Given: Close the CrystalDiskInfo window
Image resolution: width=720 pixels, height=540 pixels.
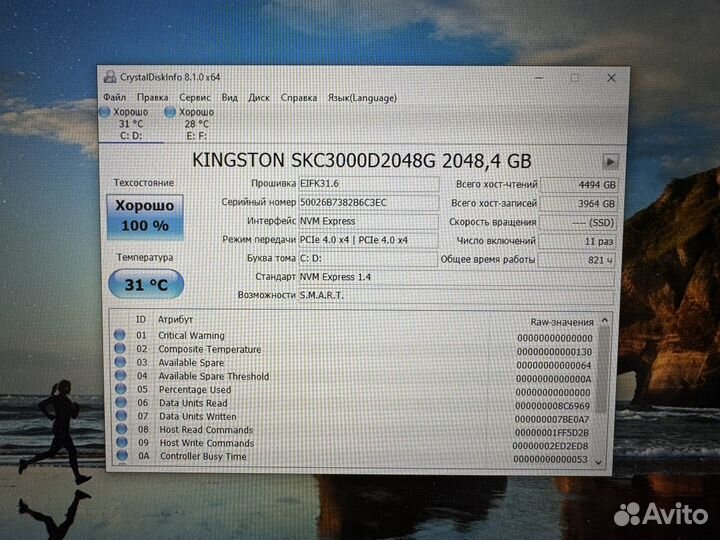Looking at the screenshot, I should [611, 78].
